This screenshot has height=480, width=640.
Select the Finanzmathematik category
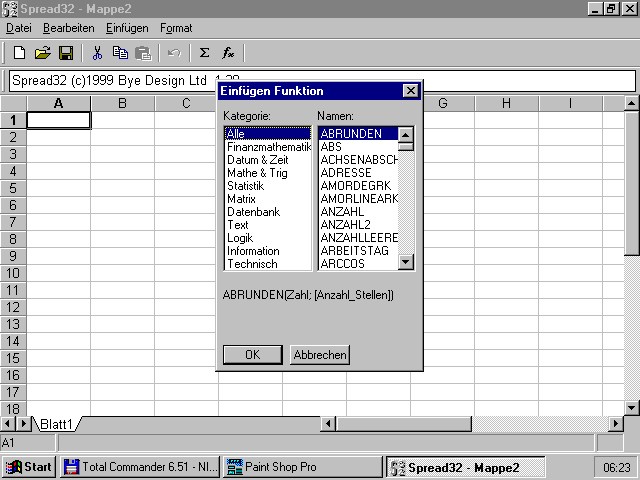268,147
